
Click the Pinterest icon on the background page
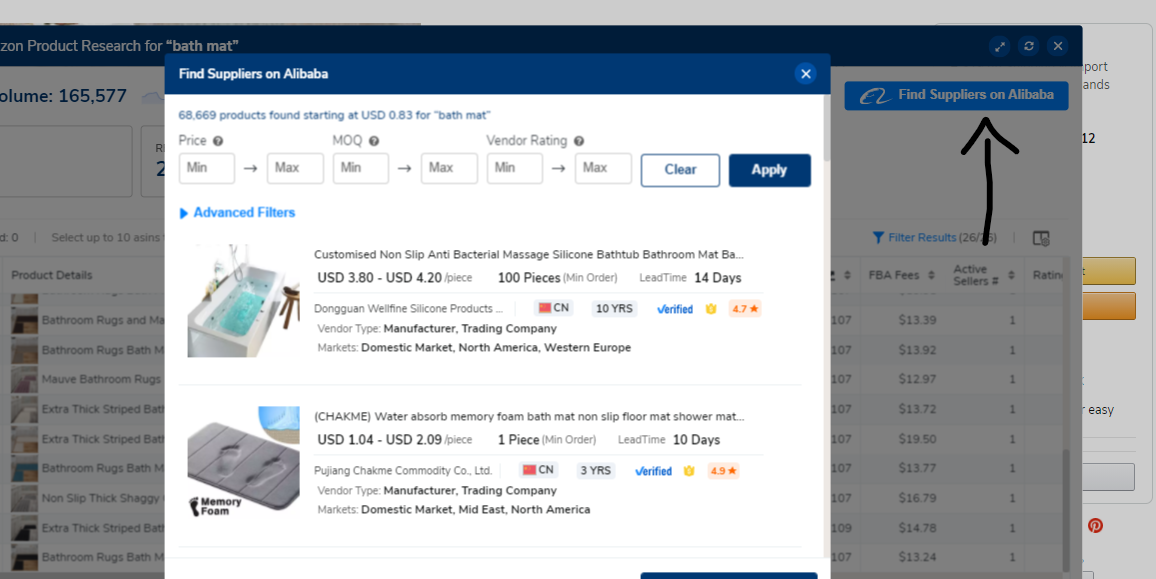1096,526
